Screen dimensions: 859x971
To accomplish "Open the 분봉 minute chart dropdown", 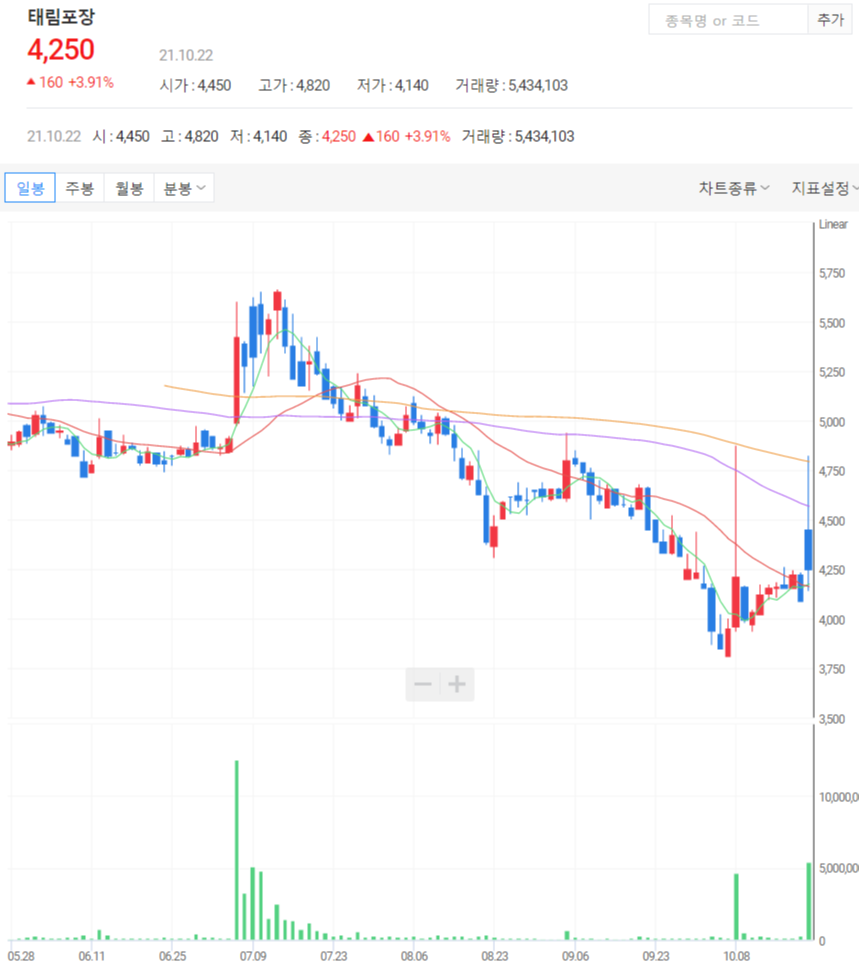I will click(x=184, y=188).
